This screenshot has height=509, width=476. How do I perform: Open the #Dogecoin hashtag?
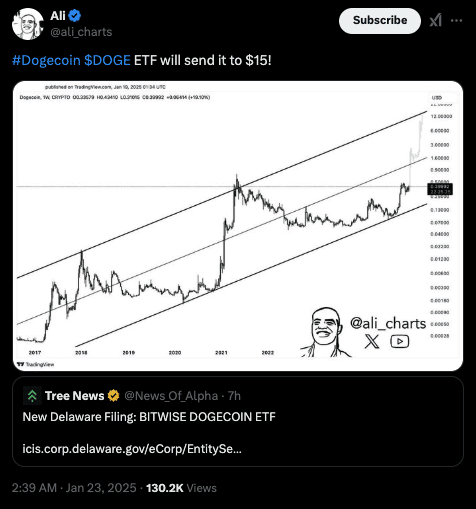point(46,60)
